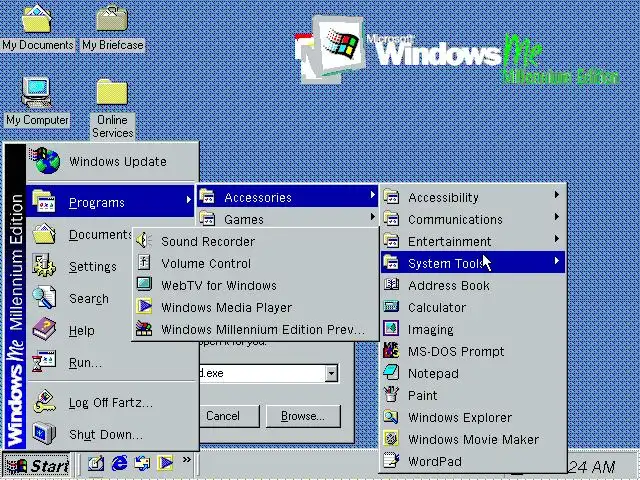The image size is (640, 480).
Task: Click the Windows Movie Maker label
Action: coord(473,439)
